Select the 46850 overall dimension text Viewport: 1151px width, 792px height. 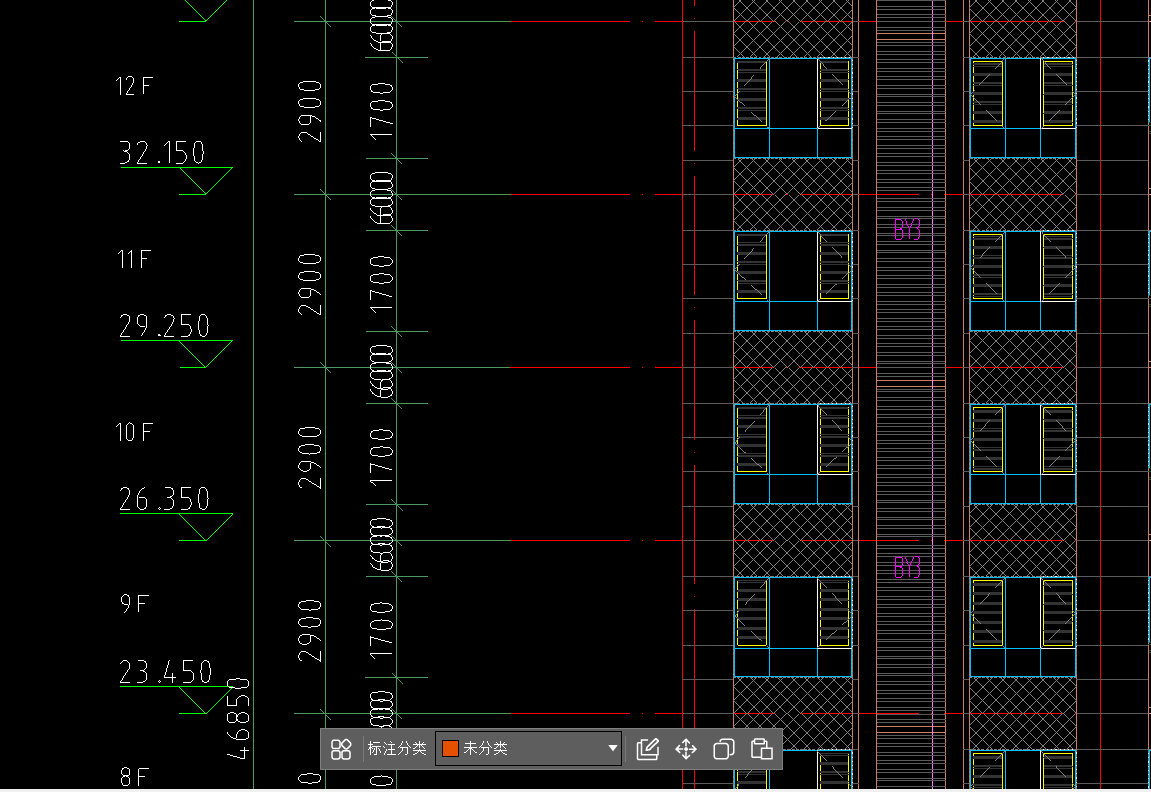tap(239, 718)
